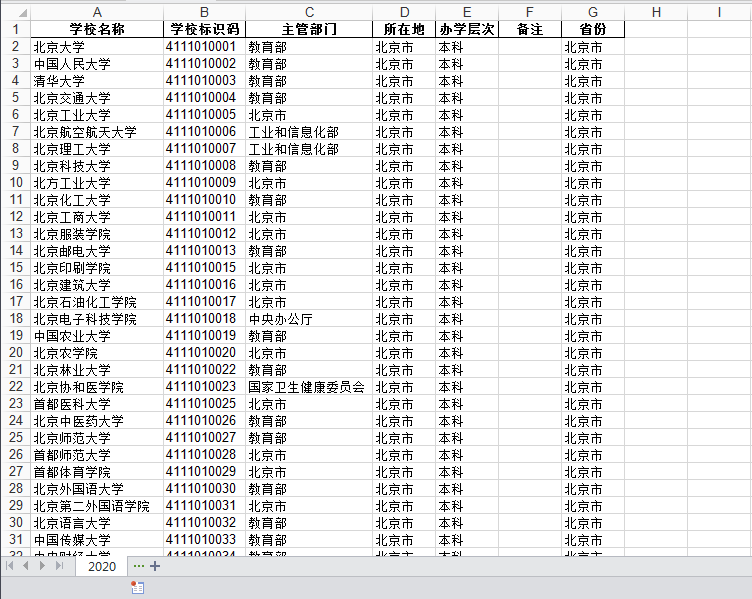Select column E header
752x599 pixels.
(x=467, y=12)
